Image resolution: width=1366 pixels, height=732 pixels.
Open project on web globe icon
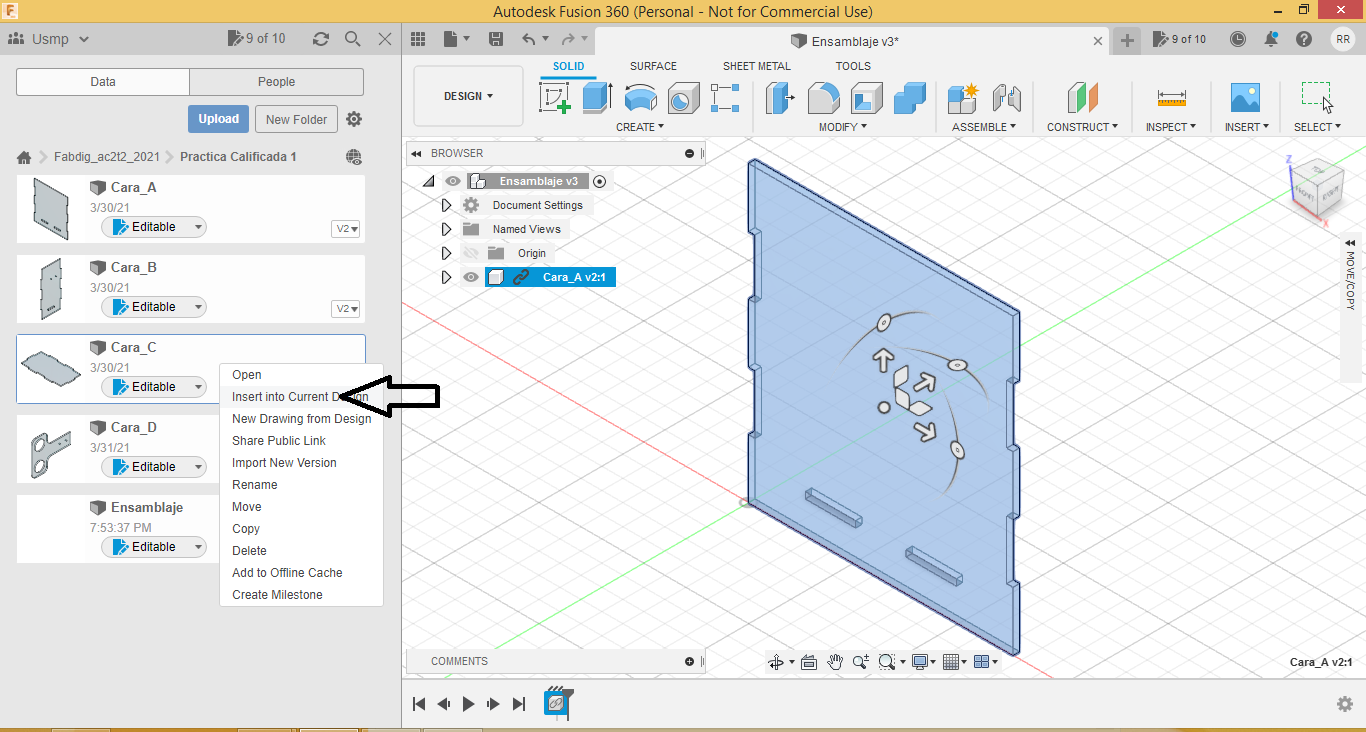coord(353,157)
